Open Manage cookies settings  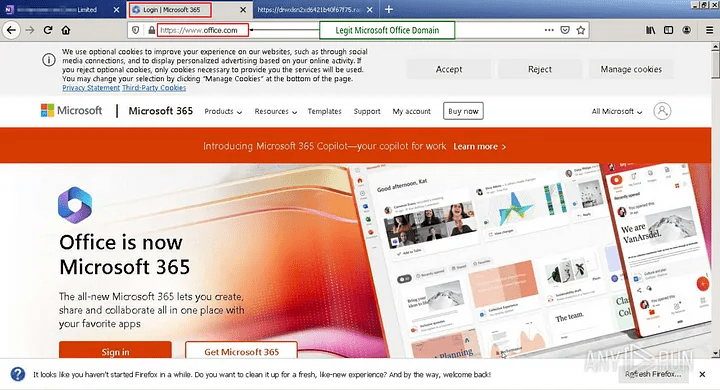pos(631,69)
